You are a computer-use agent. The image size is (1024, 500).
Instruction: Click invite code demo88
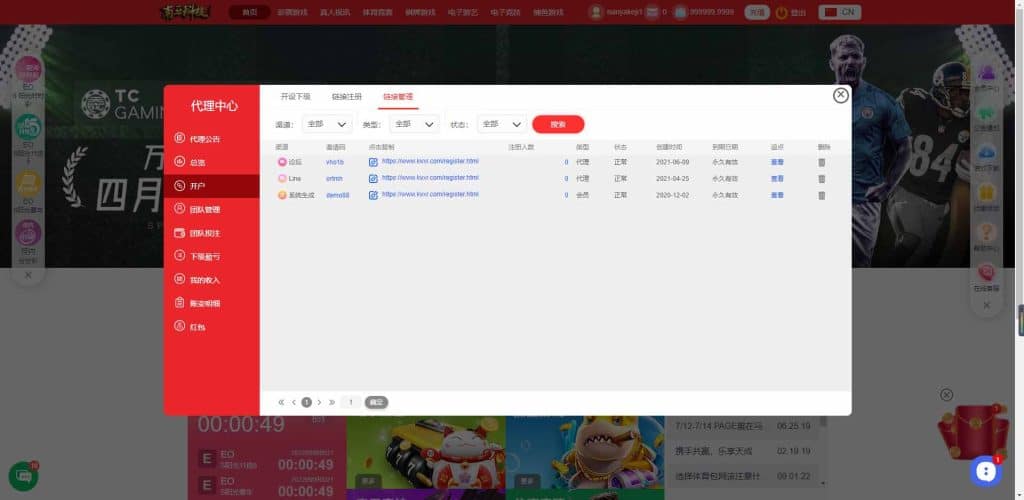coord(338,195)
